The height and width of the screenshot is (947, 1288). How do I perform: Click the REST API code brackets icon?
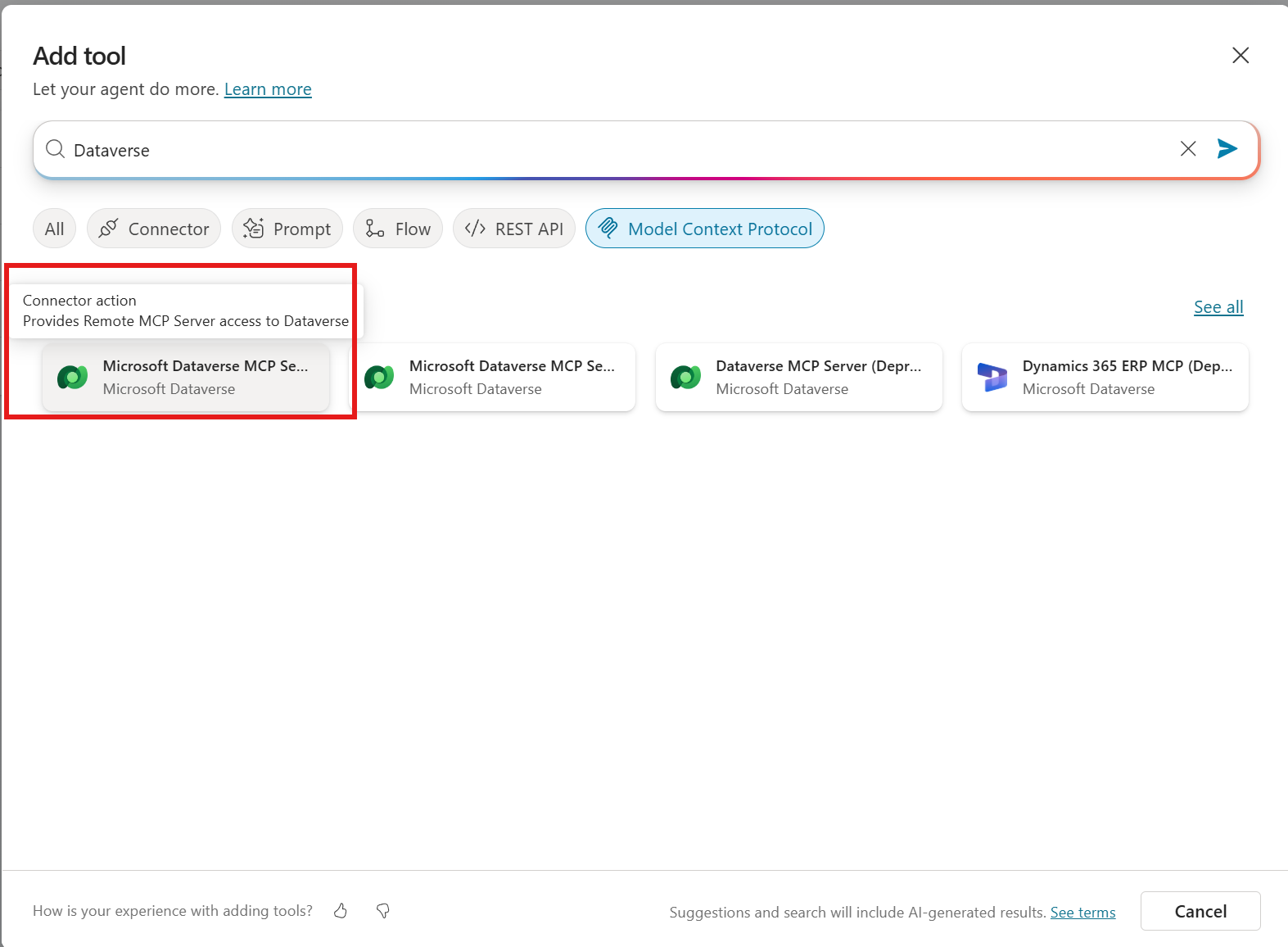click(x=475, y=229)
